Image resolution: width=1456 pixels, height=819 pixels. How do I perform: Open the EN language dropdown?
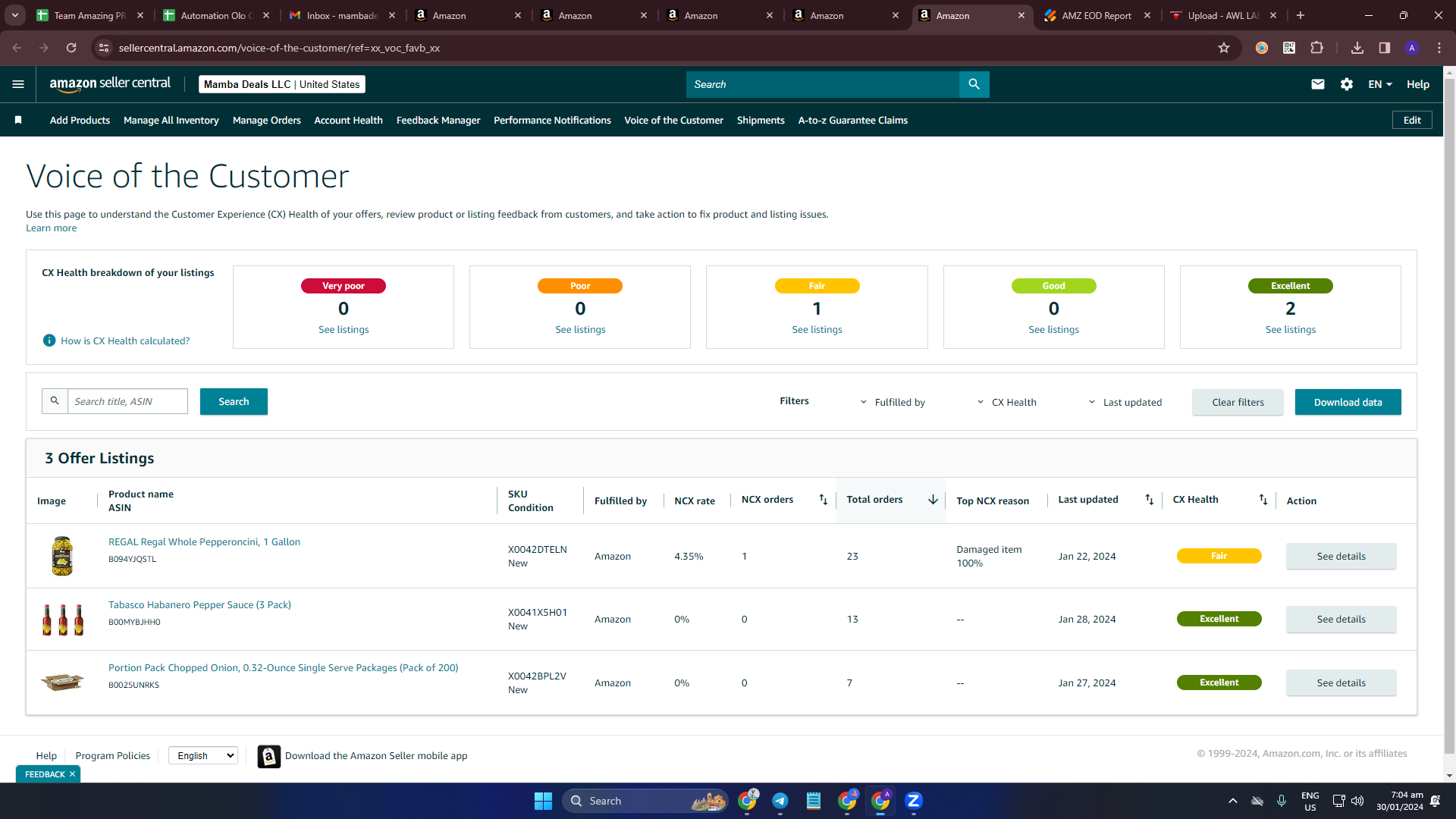tap(1380, 84)
